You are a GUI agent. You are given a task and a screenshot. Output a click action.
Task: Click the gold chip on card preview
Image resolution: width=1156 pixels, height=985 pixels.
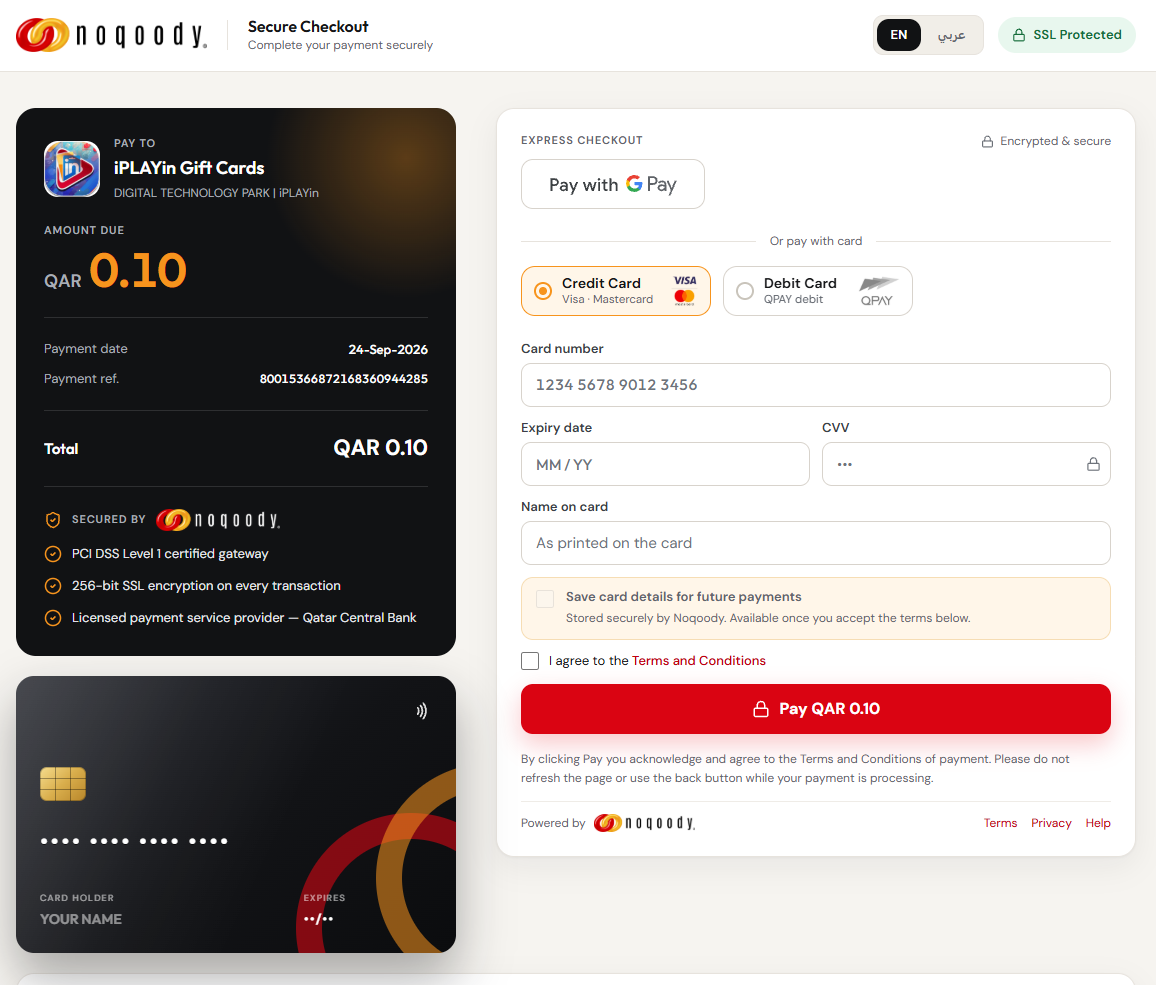pos(63,784)
